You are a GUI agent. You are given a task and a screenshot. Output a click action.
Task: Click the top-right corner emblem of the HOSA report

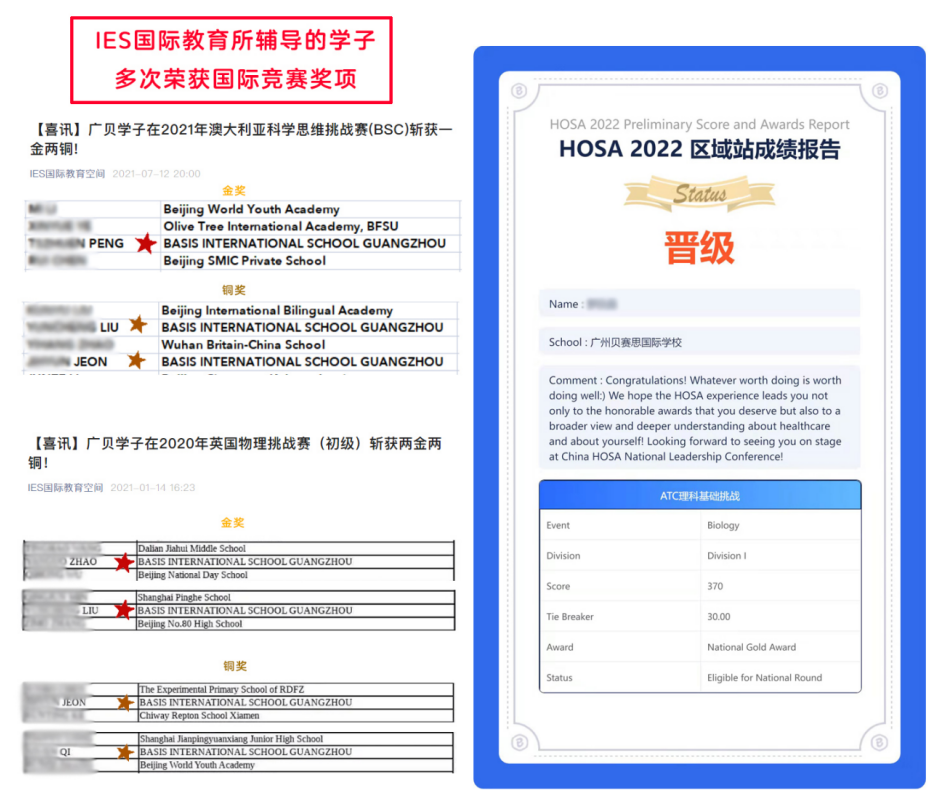click(x=880, y=91)
